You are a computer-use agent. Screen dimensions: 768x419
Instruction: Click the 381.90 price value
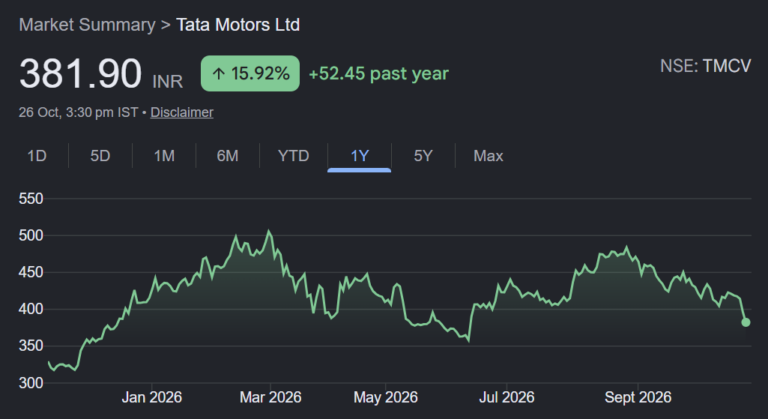pyautogui.click(x=80, y=74)
